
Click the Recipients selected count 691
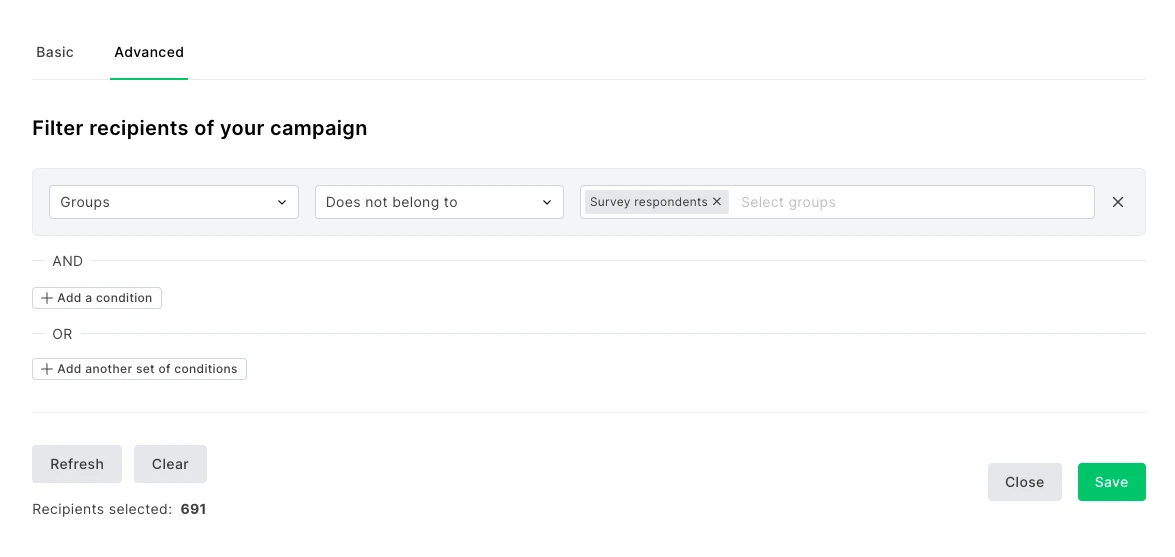click(x=193, y=509)
